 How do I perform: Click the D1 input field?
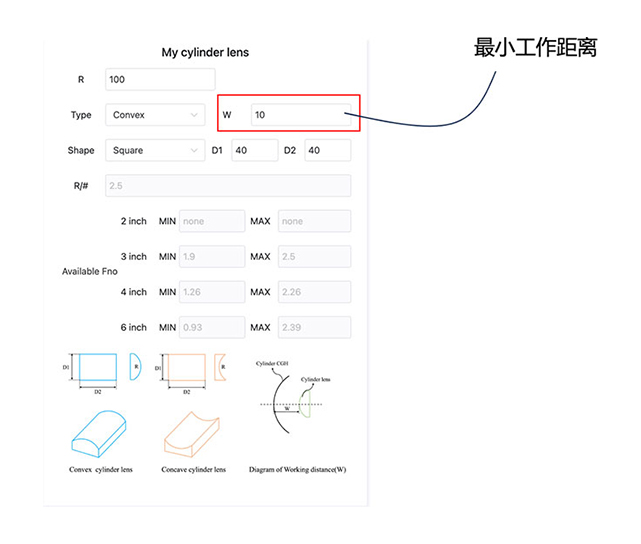pos(254,150)
